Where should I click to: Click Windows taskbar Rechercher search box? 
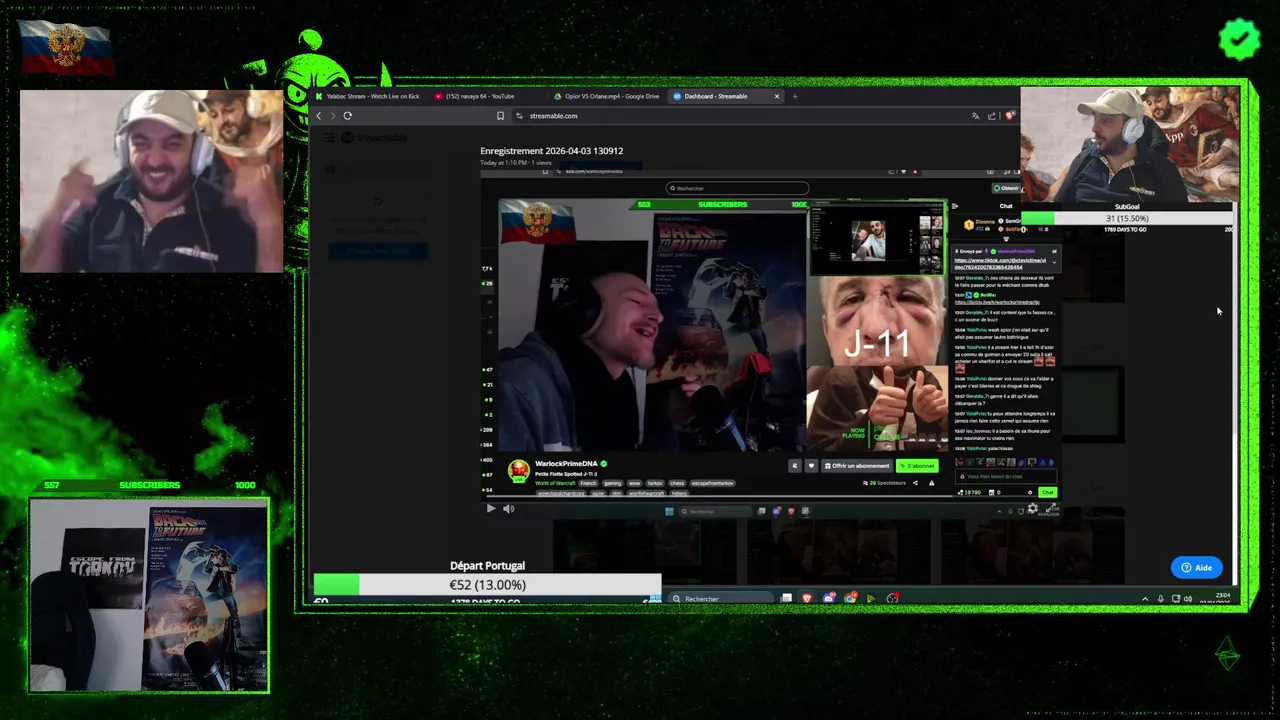pos(721,598)
